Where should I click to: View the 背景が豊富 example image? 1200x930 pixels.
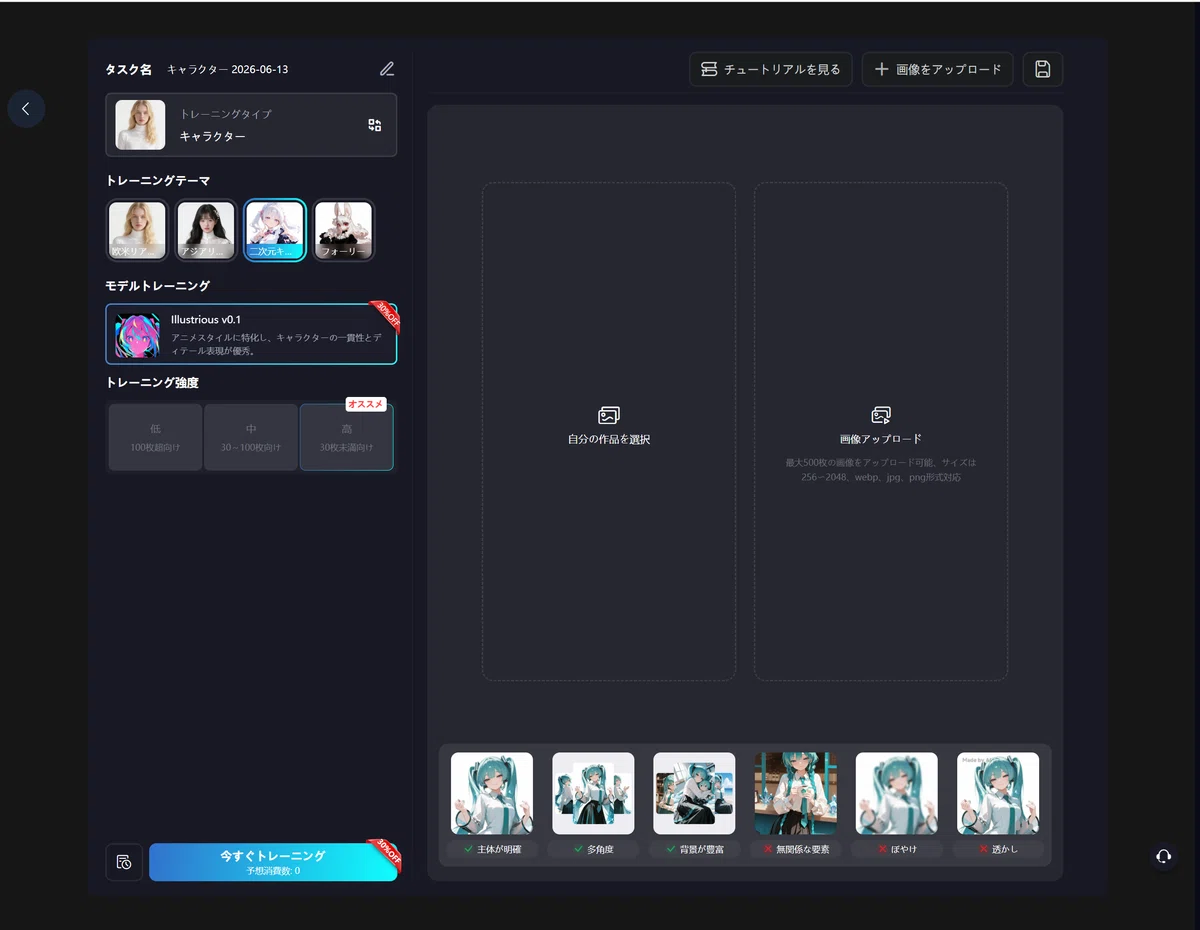(x=694, y=794)
